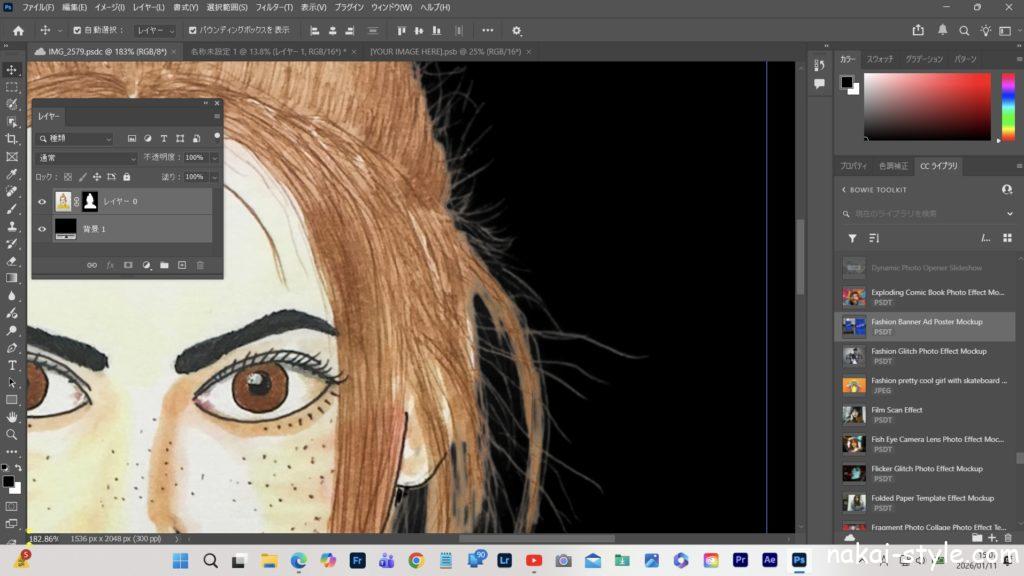Uncheck バウンディングボックスを表示 checkbox
The height and width of the screenshot is (576, 1024).
[x=191, y=30]
